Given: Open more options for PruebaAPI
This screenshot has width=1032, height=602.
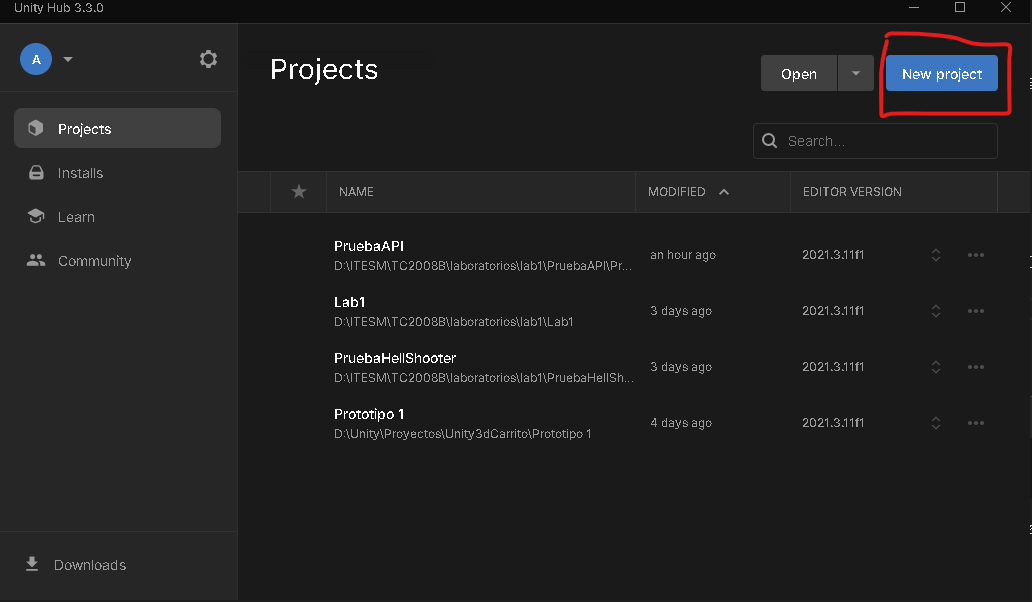Looking at the screenshot, I should click(x=976, y=255).
